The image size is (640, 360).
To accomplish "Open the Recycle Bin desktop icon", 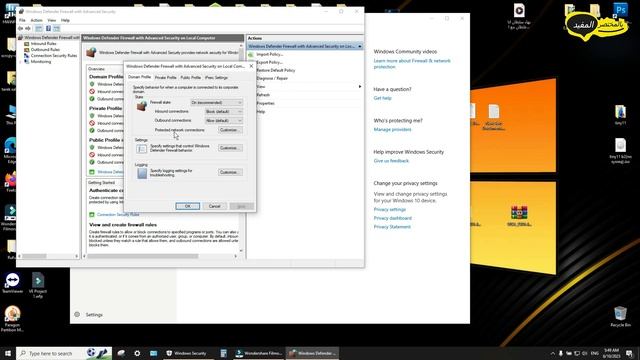I will (620, 317).
